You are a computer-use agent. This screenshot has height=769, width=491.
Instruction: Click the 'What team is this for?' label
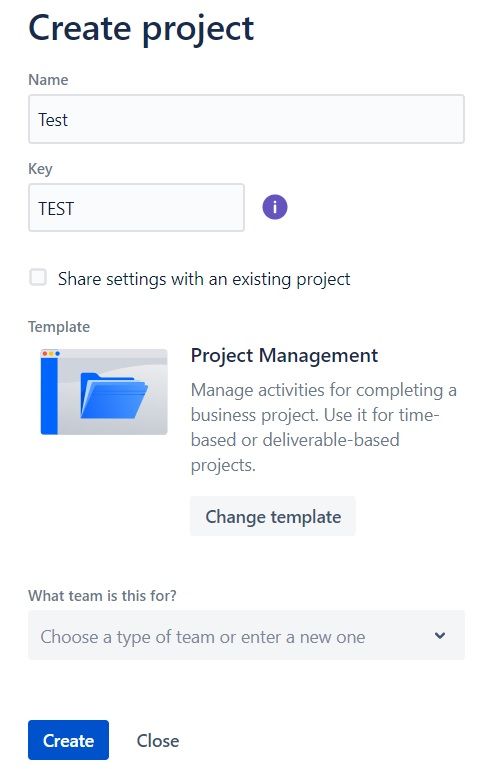pyautogui.click(x=102, y=595)
